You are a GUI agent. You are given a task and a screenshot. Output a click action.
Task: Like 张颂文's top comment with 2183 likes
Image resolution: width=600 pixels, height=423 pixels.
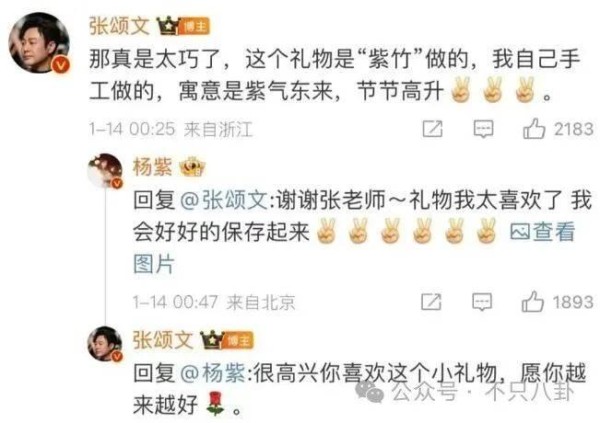[534, 129]
